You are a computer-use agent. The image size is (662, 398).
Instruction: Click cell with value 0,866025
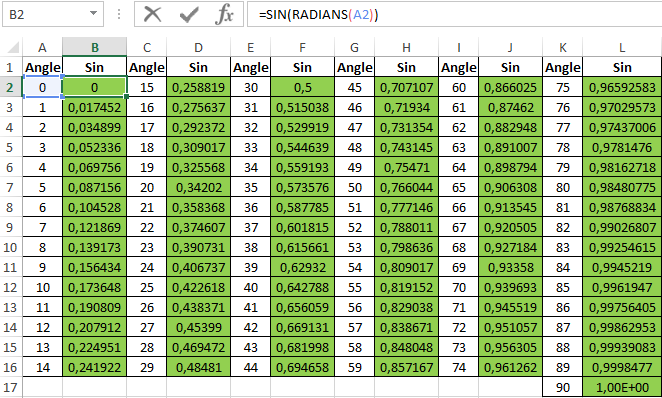[510, 87]
